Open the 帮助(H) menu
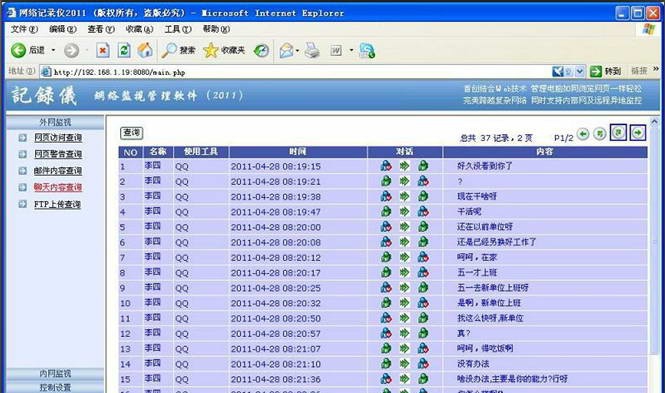 (x=216, y=29)
